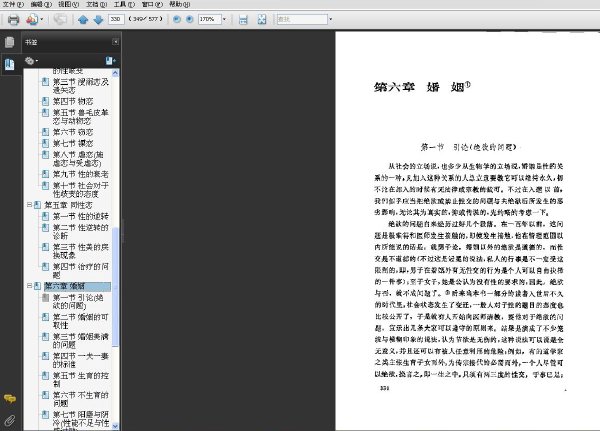Click the zoom out round button
The height and width of the screenshot is (431, 600).
pyautogui.click(x=177, y=19)
